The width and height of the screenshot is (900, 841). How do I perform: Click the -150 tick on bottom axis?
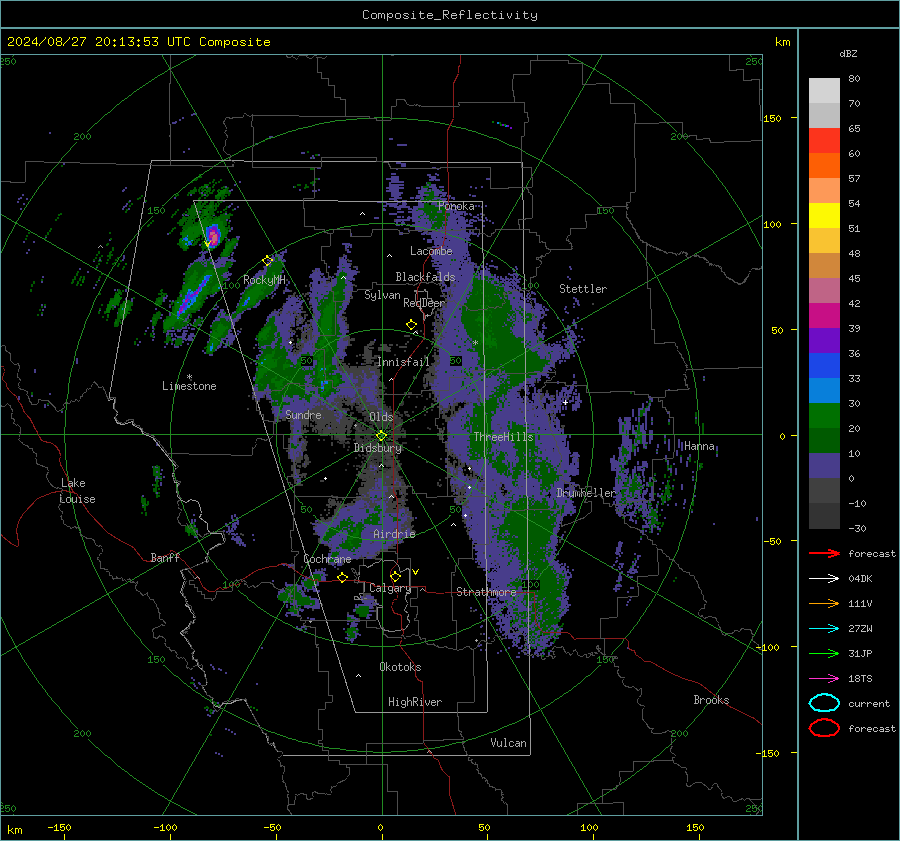[x=59, y=827]
